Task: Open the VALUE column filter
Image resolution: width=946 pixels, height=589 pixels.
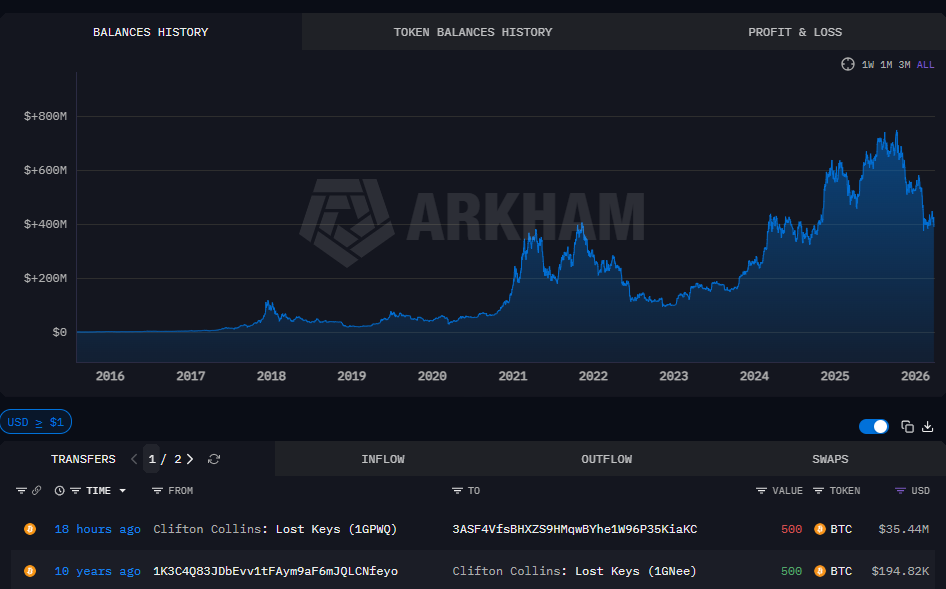Action: pyautogui.click(x=761, y=491)
